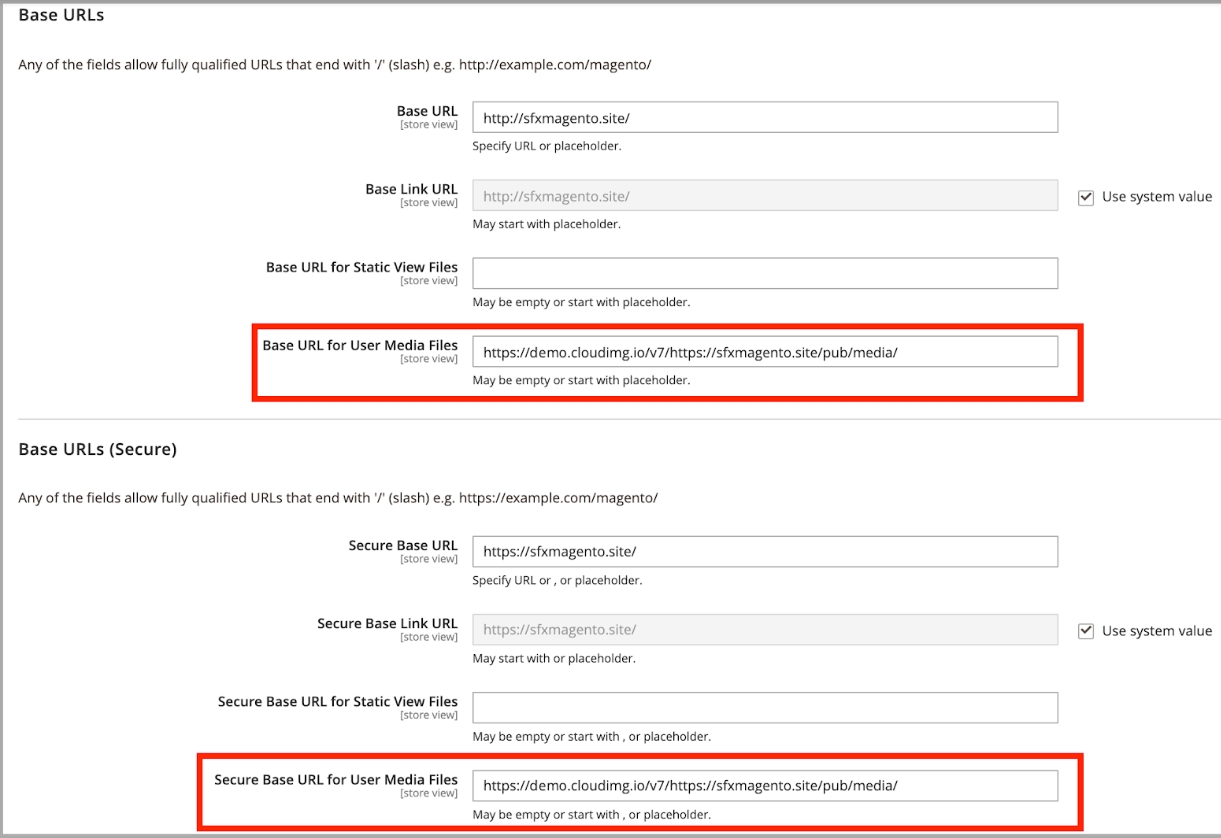Focus the Secure Base URL for Static View Files input
1221x838 pixels.
coord(764,708)
